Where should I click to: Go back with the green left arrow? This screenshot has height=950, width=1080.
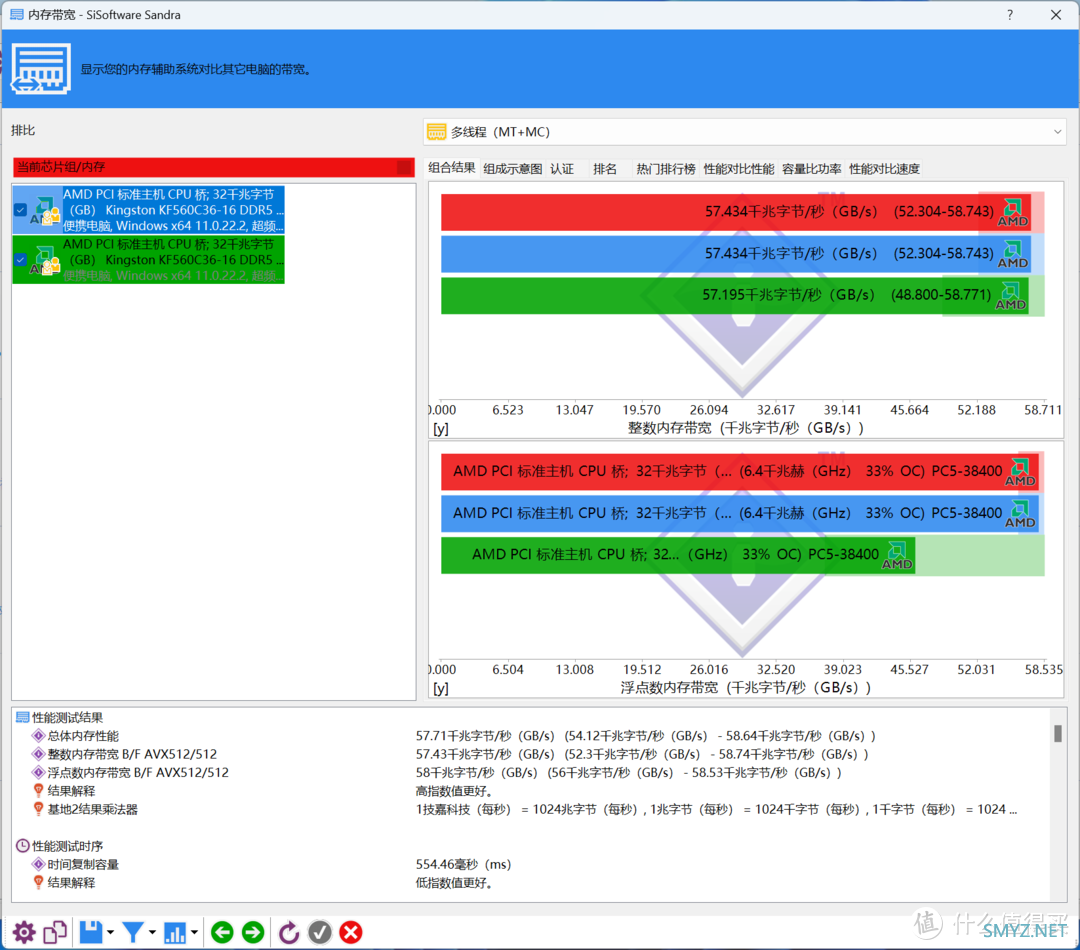click(222, 932)
